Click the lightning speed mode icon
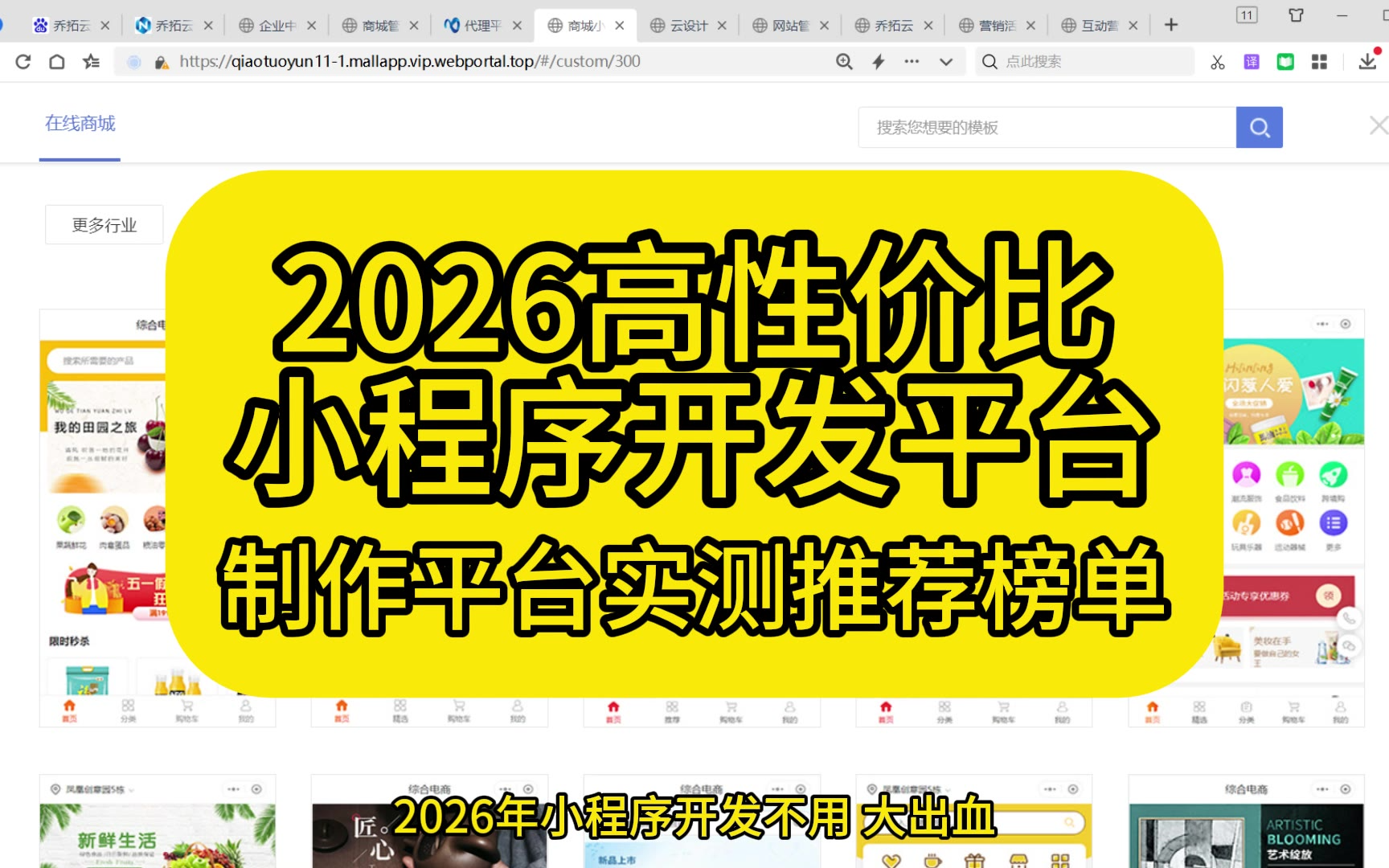 pyautogui.click(x=879, y=62)
